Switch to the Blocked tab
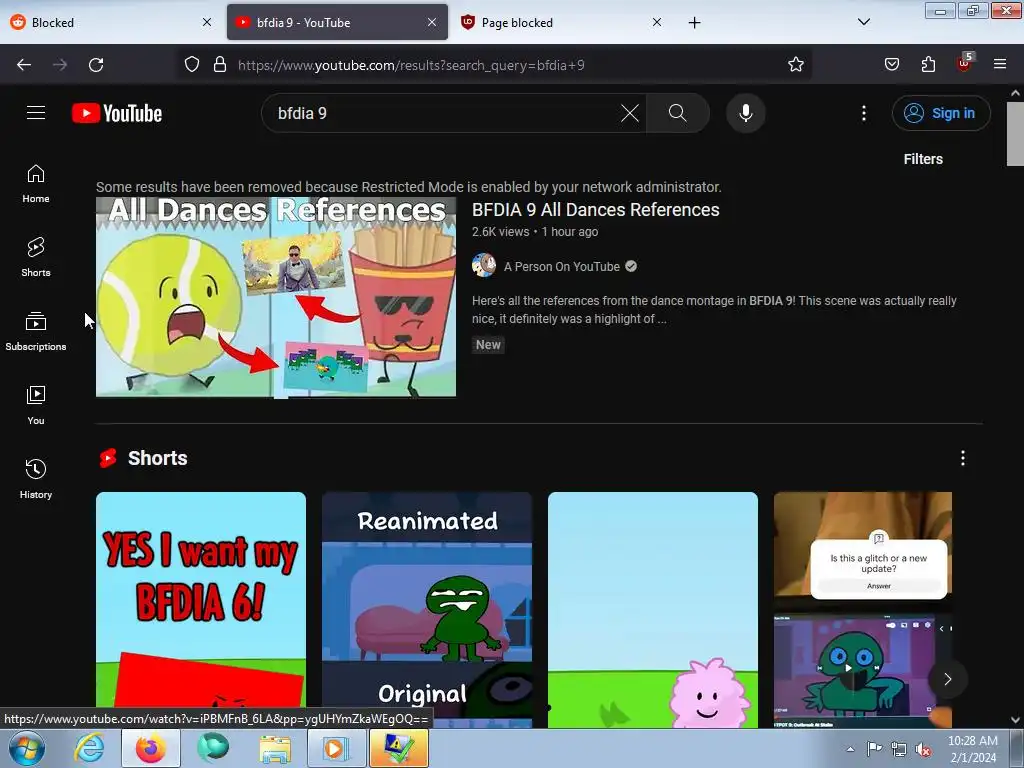 (x=110, y=22)
